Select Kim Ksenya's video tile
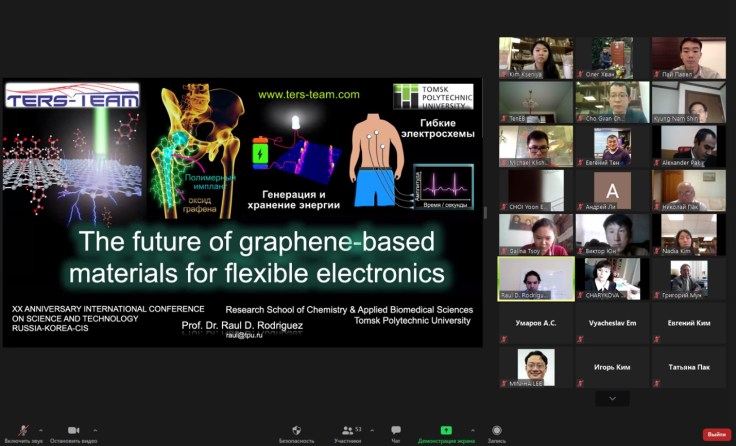 click(536, 58)
